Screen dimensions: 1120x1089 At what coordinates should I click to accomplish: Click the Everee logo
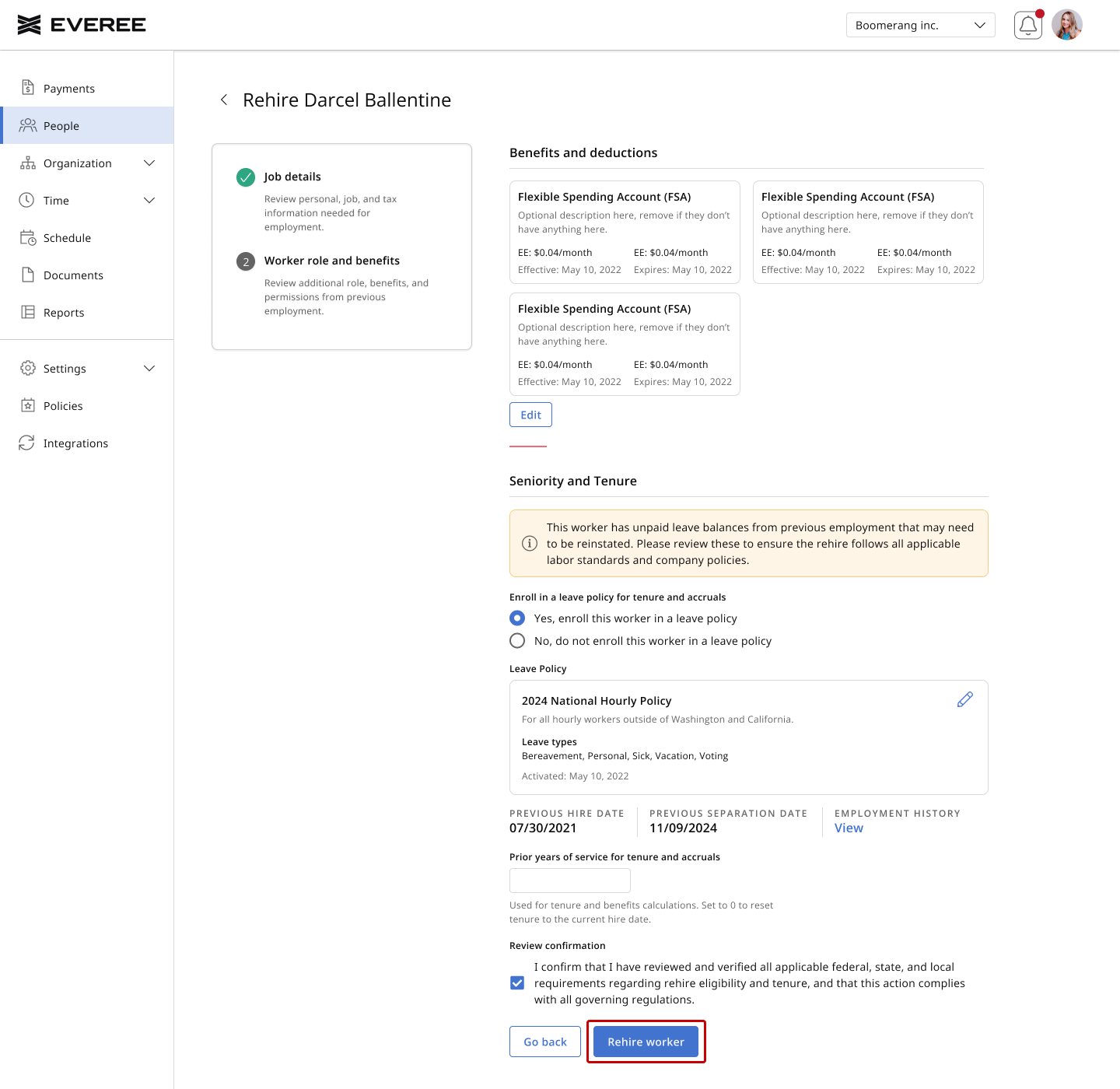pyautogui.click(x=82, y=25)
